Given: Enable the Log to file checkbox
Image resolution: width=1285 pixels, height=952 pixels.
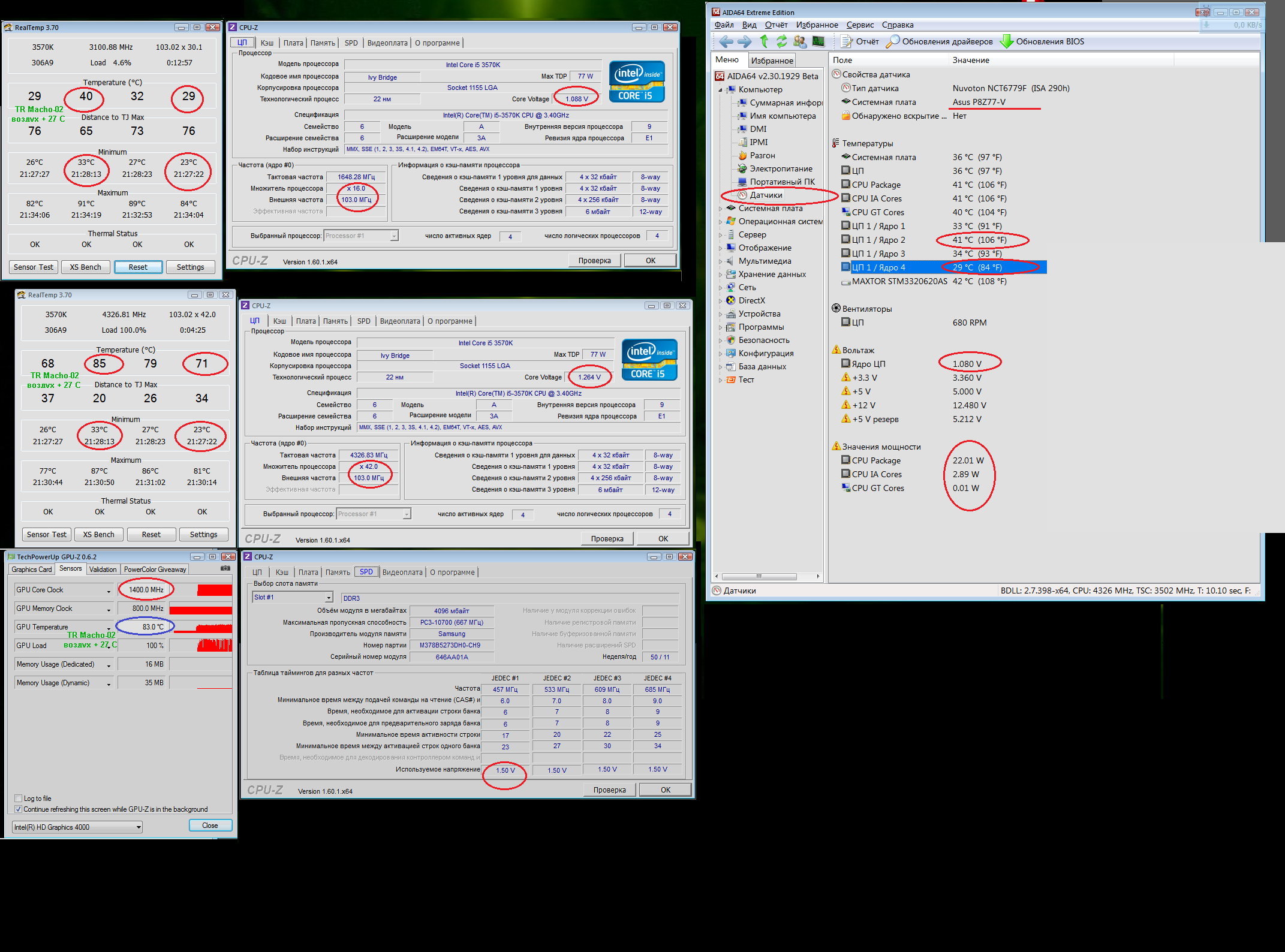Looking at the screenshot, I should [18, 799].
